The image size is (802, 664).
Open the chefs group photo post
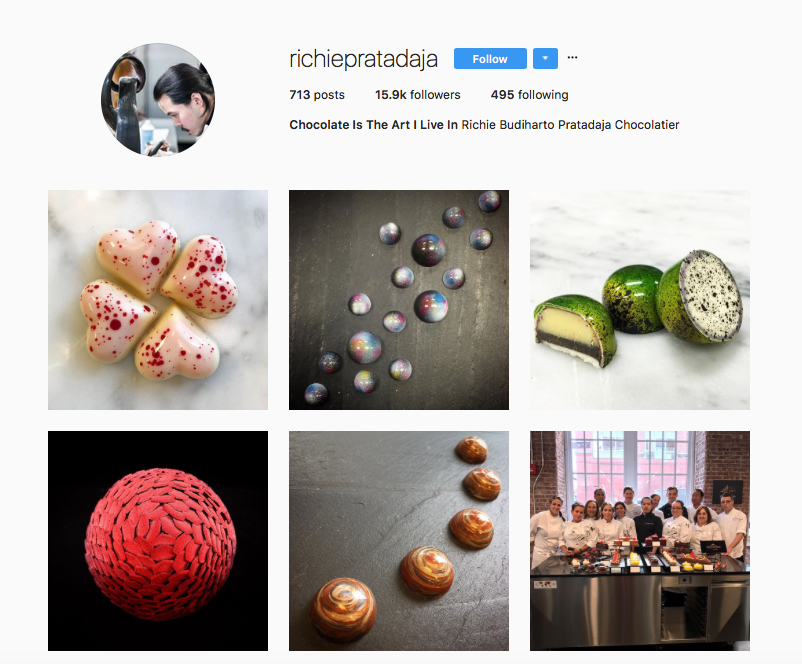(640, 541)
